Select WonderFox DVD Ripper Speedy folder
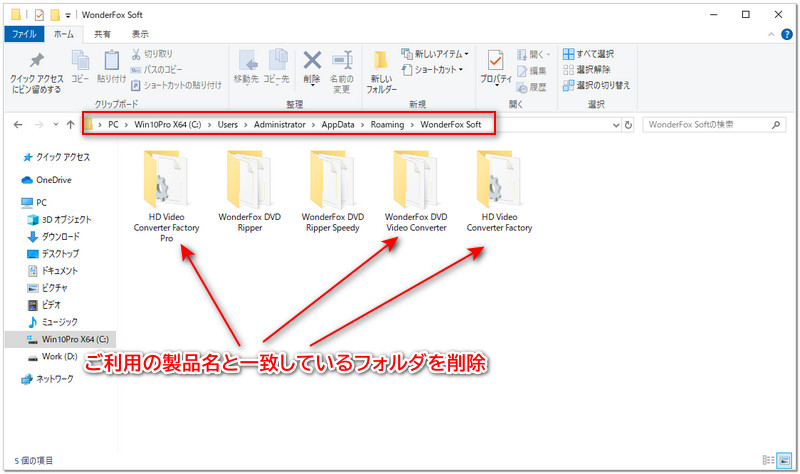This screenshot has width=800, height=474. (333, 191)
